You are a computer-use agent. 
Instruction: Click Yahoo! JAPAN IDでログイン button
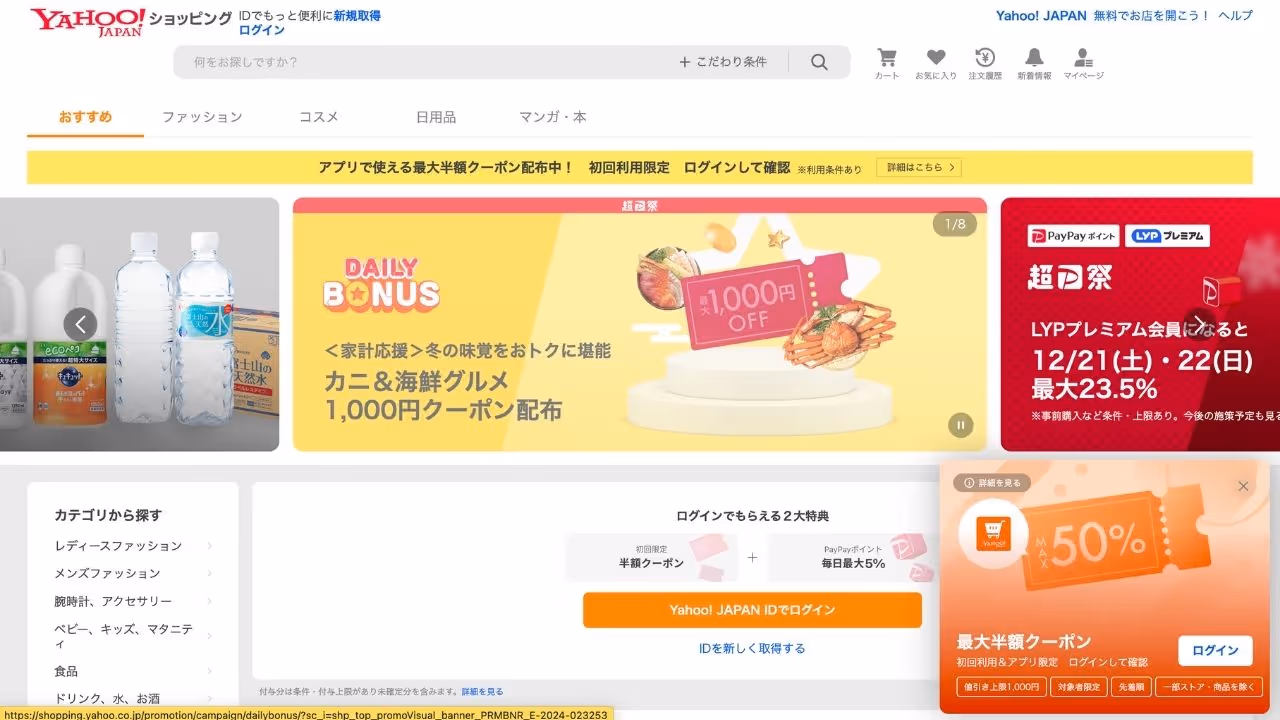752,610
